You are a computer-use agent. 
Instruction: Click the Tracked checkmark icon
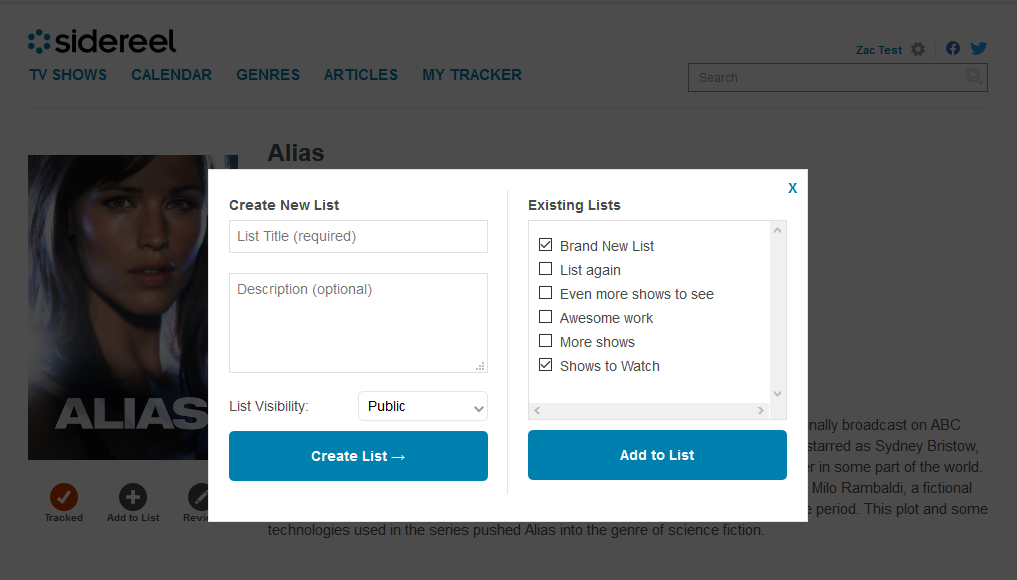64,496
